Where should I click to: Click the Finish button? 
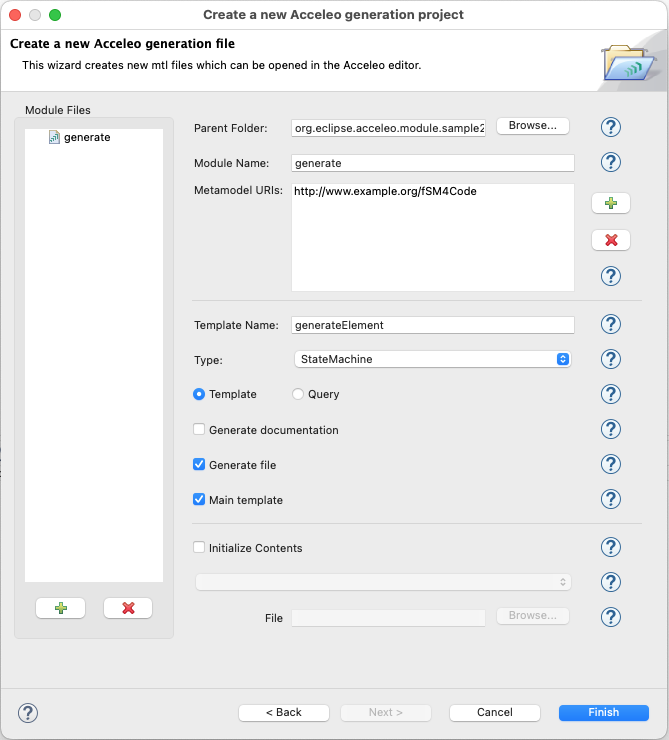pyautogui.click(x=603, y=713)
